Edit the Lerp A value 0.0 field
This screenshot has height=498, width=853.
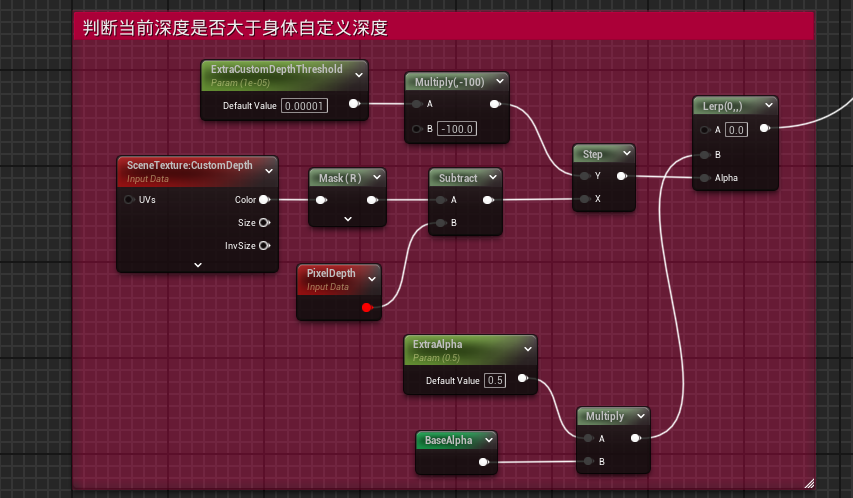736,130
